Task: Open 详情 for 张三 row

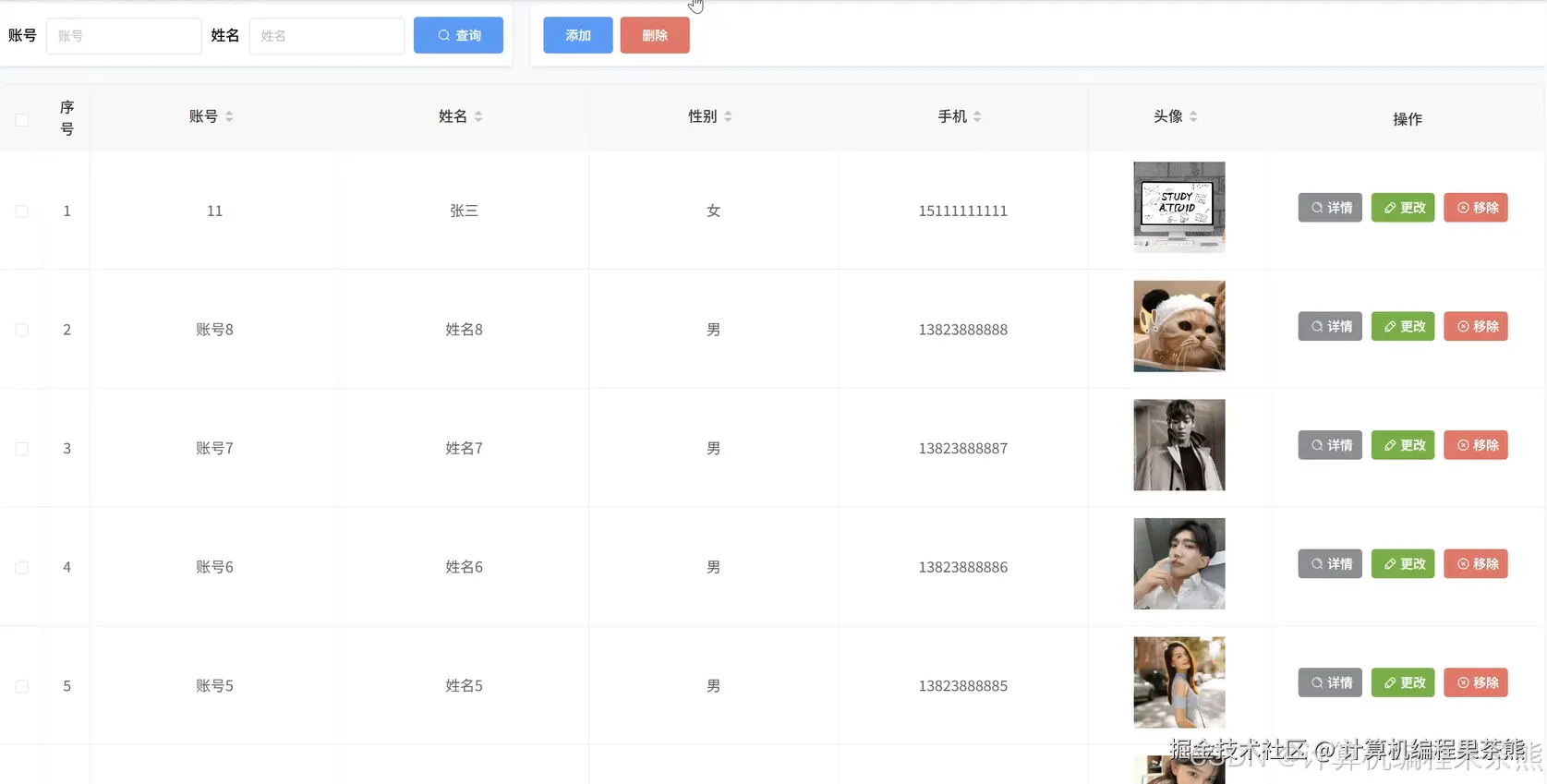Action: 1330,208
